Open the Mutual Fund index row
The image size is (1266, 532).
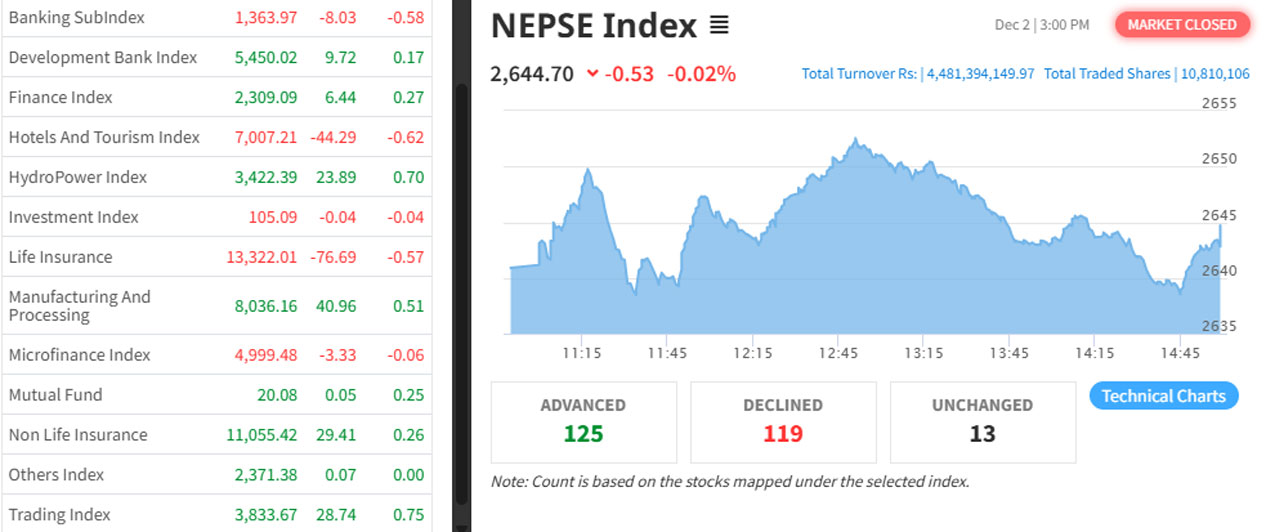(x=55, y=396)
